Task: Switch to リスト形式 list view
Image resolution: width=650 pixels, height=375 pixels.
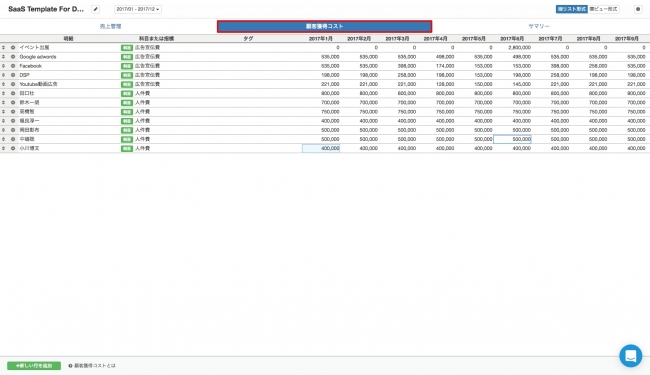Action: (572, 9)
